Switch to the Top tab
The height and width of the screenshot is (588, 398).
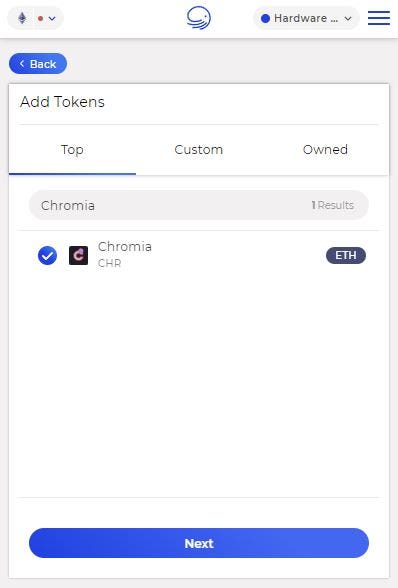coord(72,150)
